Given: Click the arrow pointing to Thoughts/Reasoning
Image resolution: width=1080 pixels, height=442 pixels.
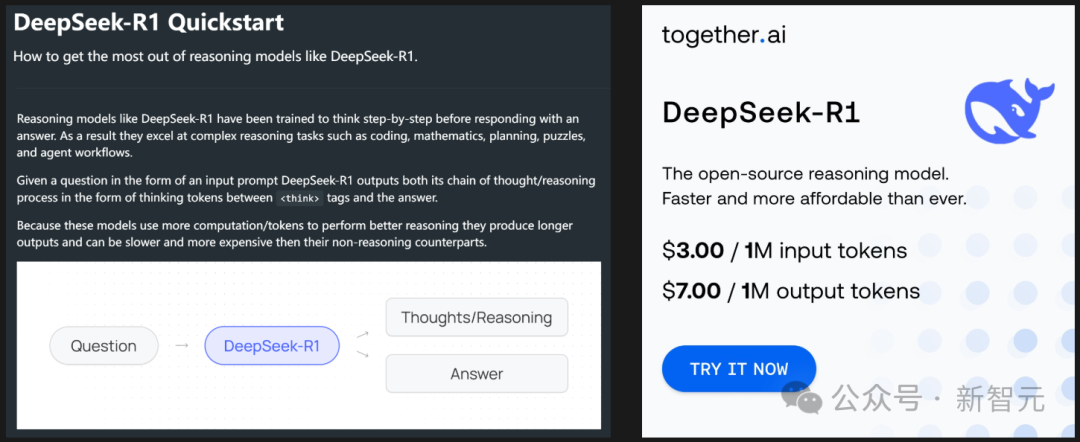Looking at the screenshot, I should 362,331.
